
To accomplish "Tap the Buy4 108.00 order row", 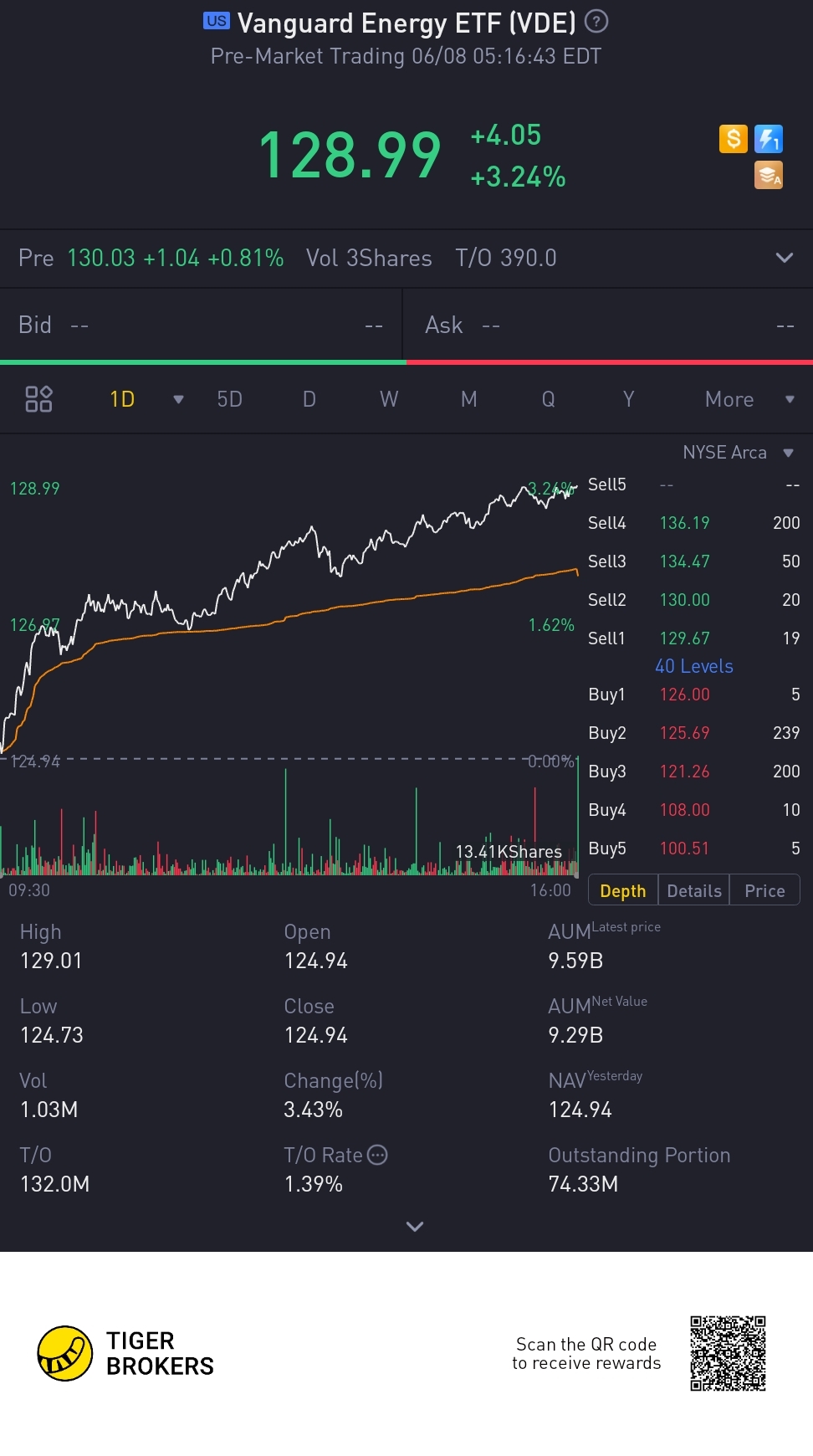I will point(694,810).
